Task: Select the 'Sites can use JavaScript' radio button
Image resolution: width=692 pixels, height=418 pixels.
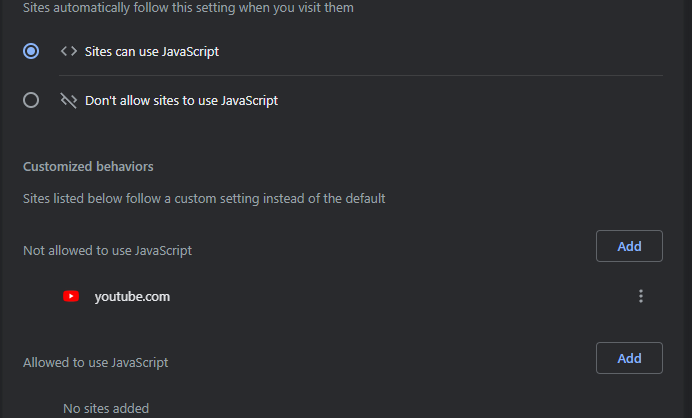Action: coord(31,51)
